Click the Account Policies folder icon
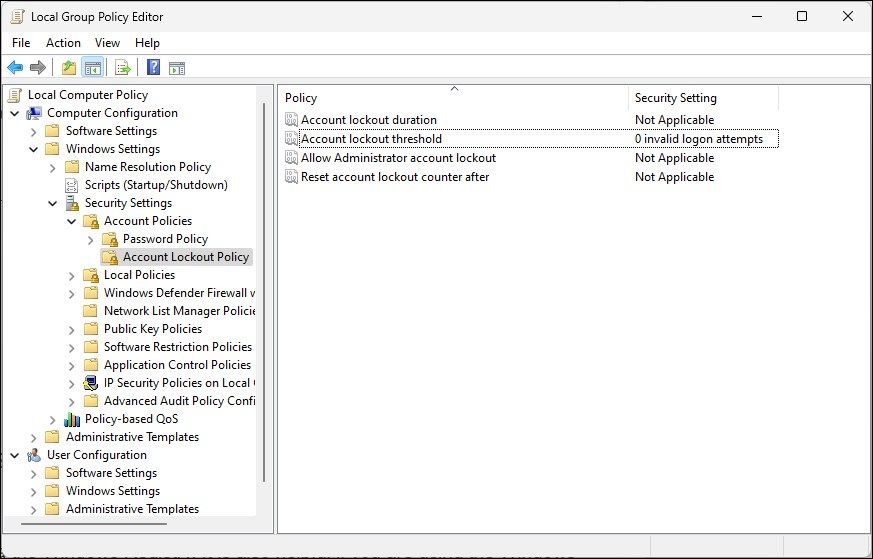This screenshot has height=559, width=873. tap(91, 221)
